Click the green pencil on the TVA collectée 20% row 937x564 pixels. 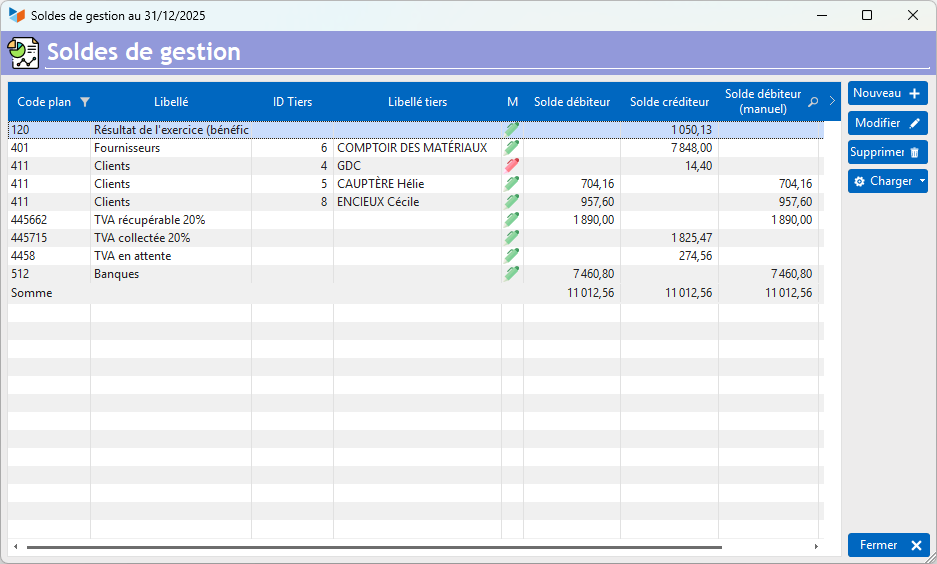[x=512, y=238]
